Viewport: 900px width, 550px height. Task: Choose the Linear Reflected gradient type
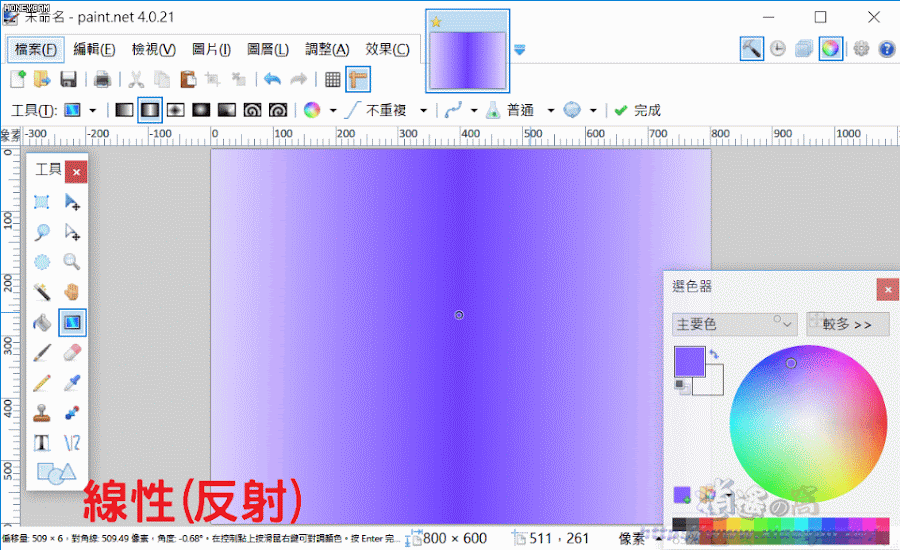[x=150, y=110]
